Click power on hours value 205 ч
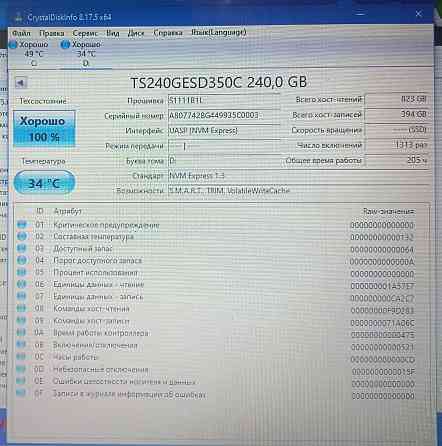The width and height of the screenshot is (442, 446). [397, 160]
